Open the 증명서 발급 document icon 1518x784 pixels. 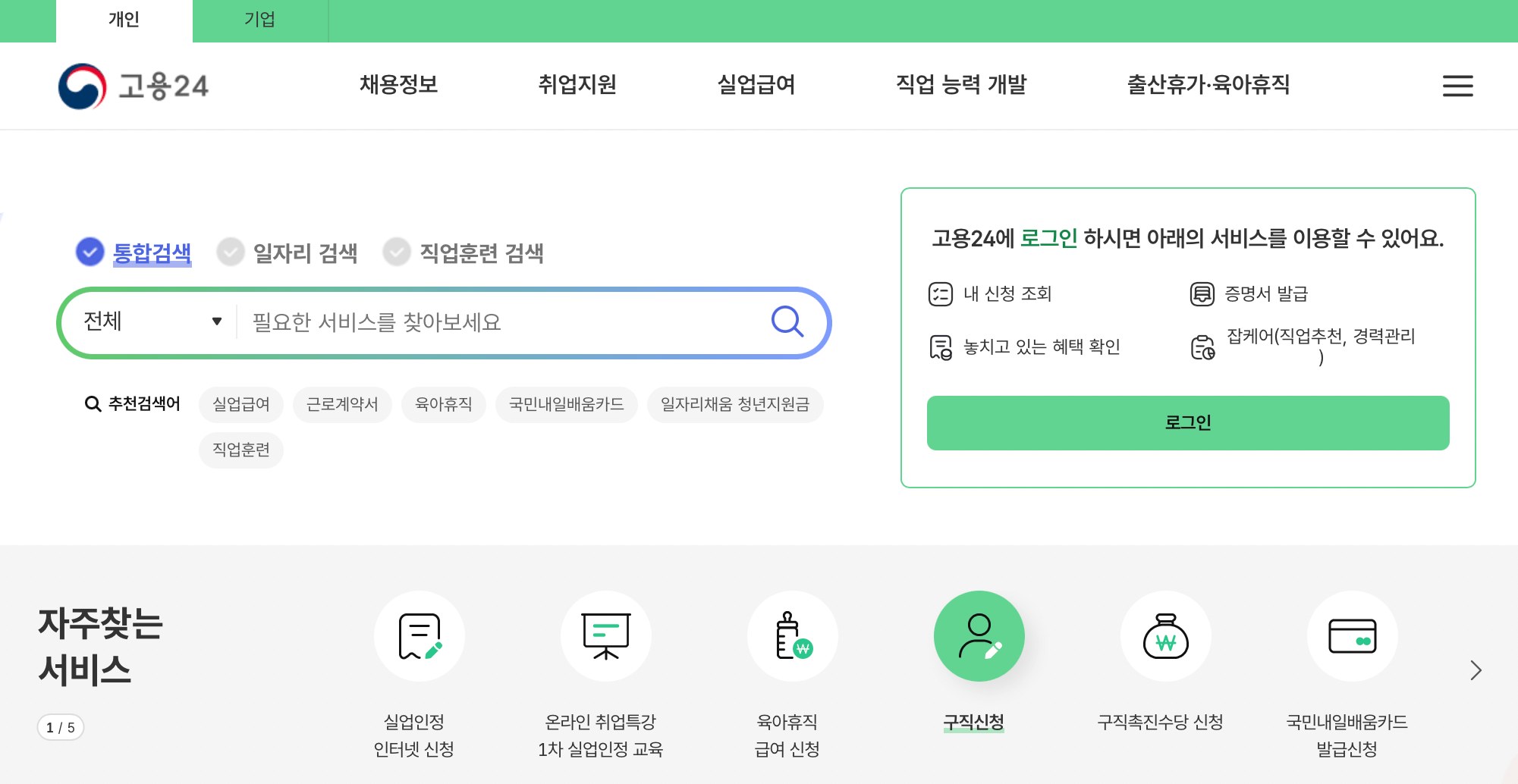(1203, 293)
